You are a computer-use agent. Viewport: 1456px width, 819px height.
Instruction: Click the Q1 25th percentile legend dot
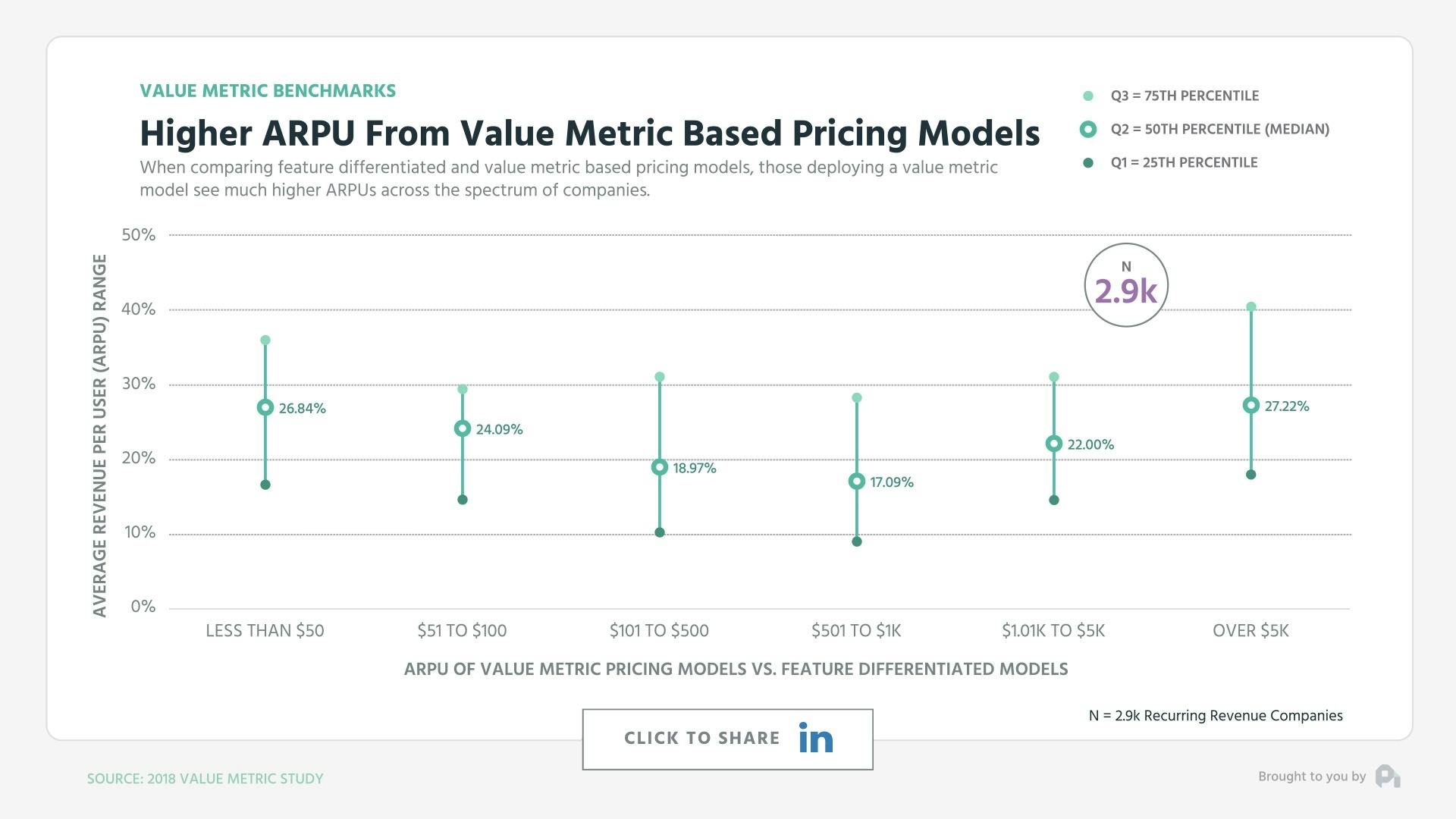pyautogui.click(x=1090, y=162)
